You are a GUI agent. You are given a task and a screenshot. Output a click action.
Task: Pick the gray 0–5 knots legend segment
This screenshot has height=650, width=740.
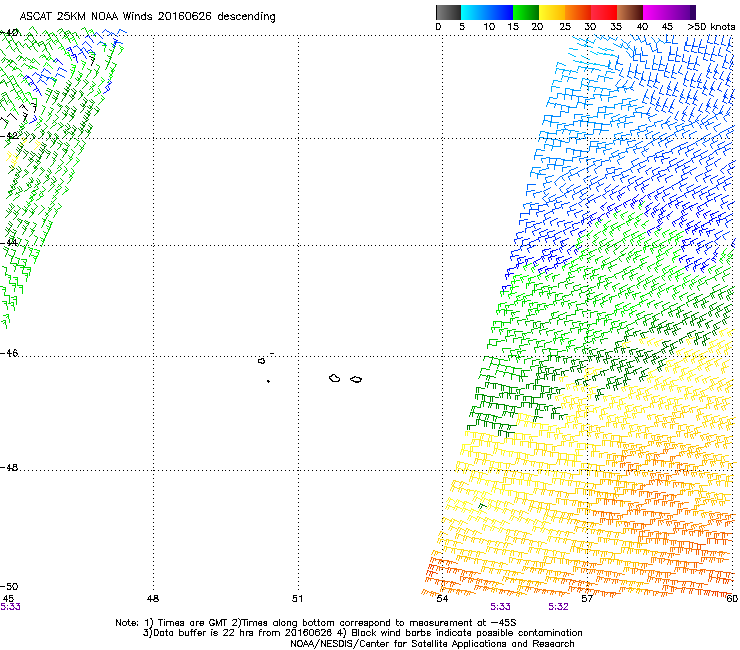pos(448,12)
